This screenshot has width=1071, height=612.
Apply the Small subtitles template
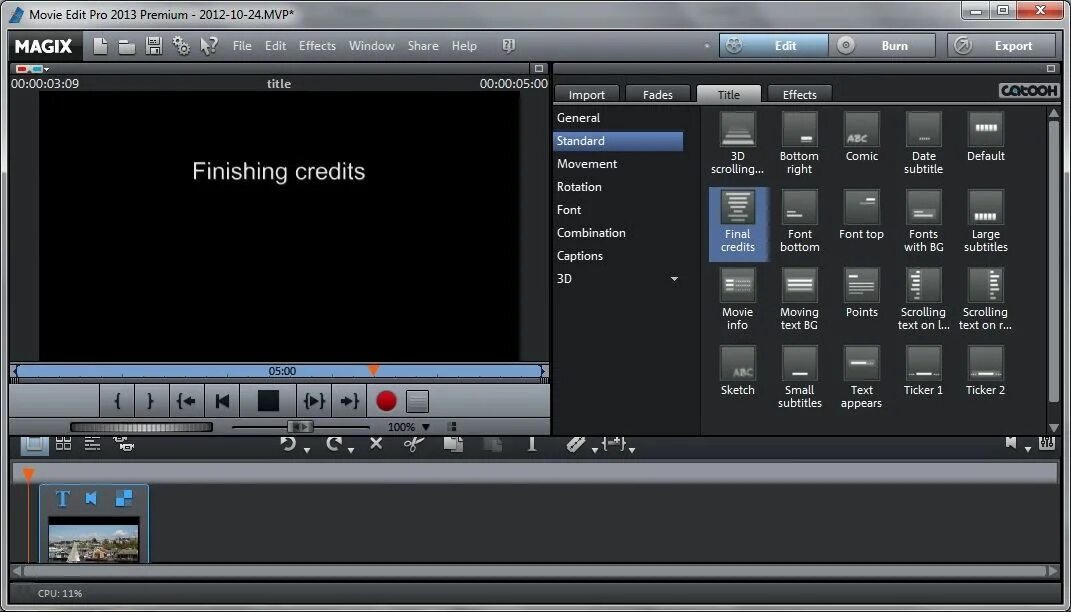click(x=799, y=377)
